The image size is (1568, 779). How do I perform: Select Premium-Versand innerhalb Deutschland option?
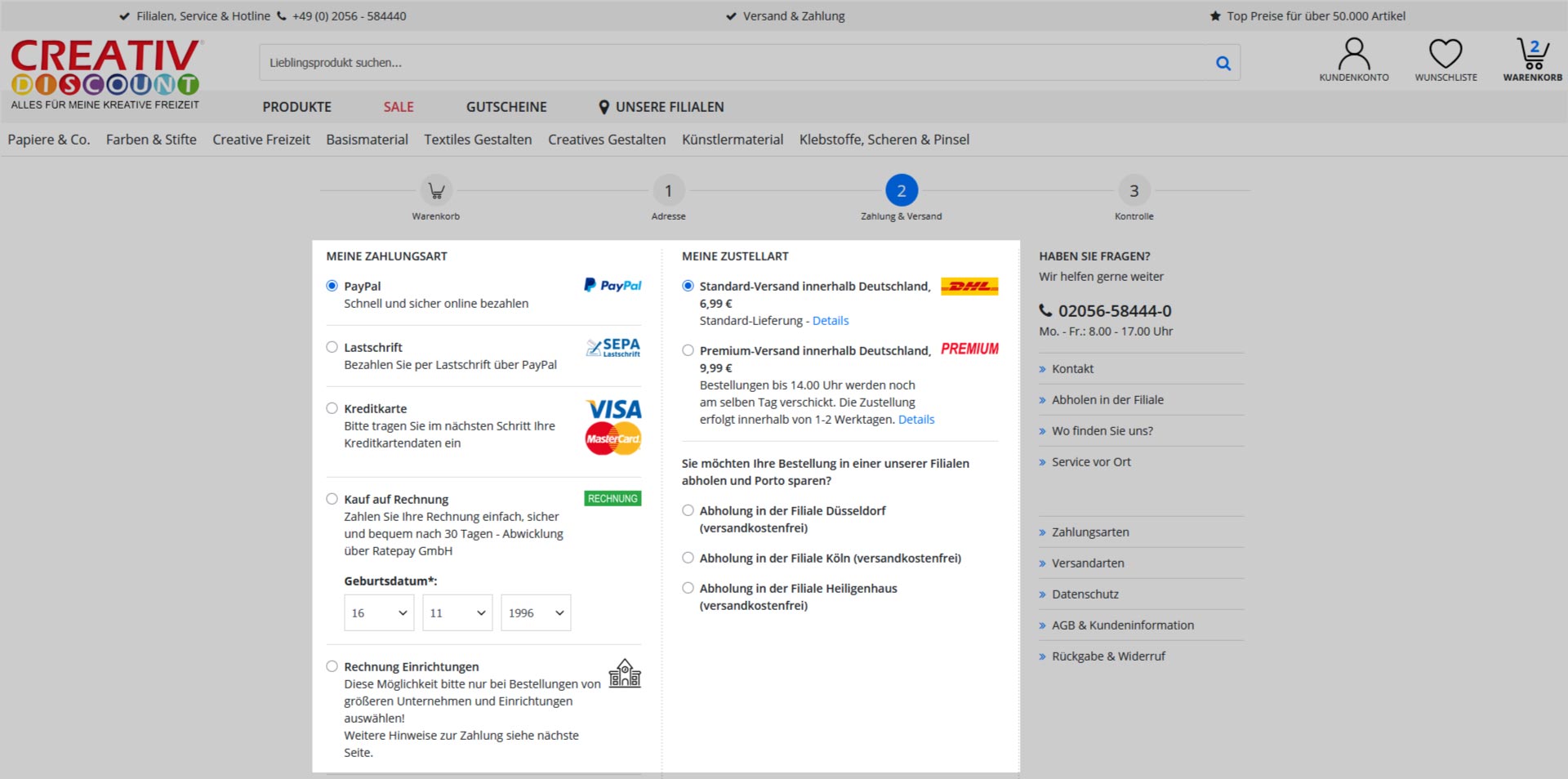[688, 350]
